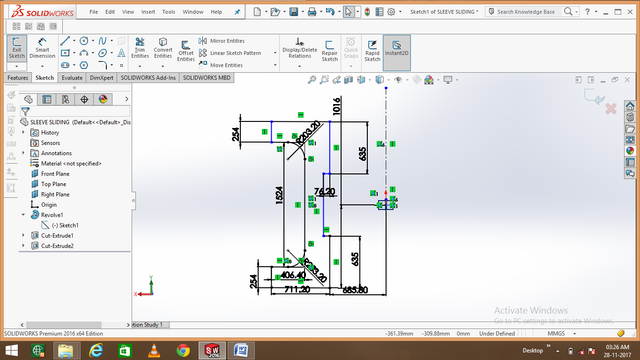
Task: Open the Trim Entities dropdown arrow
Action: [140, 66]
